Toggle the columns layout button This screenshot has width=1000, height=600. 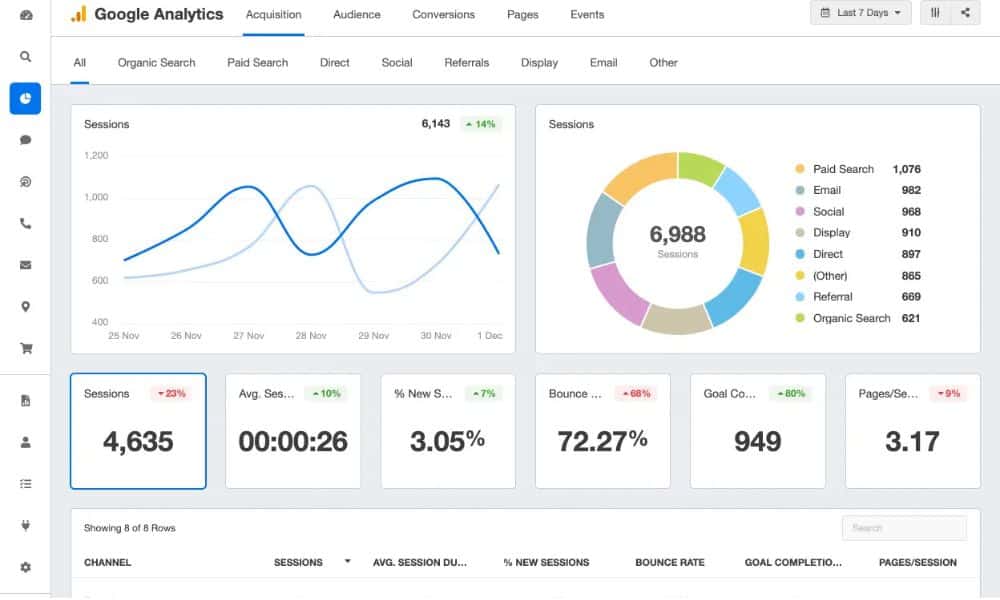tap(935, 13)
